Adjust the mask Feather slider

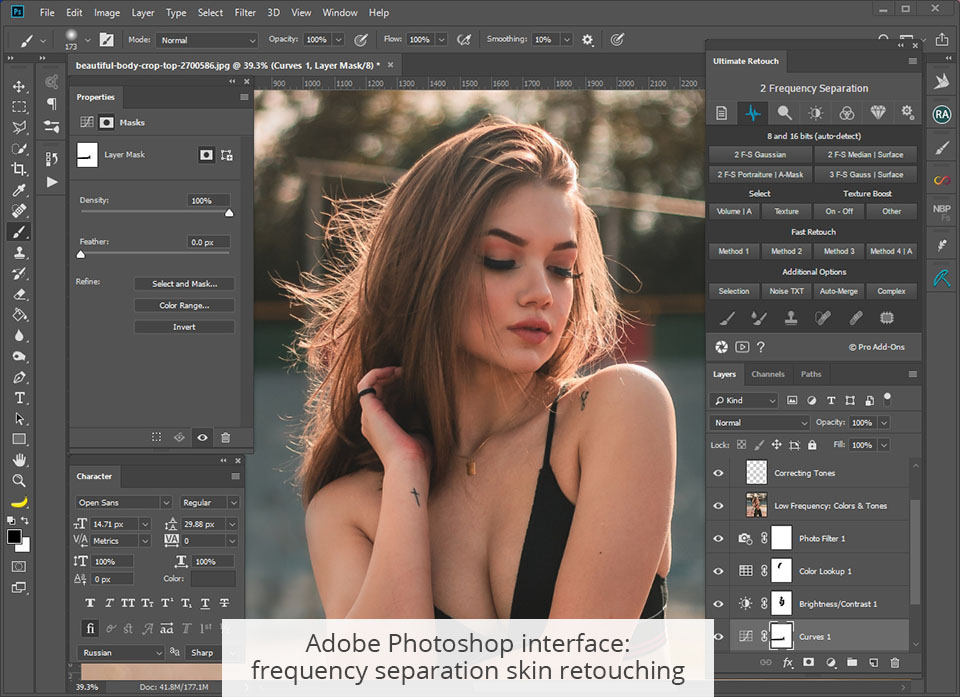click(x=81, y=254)
